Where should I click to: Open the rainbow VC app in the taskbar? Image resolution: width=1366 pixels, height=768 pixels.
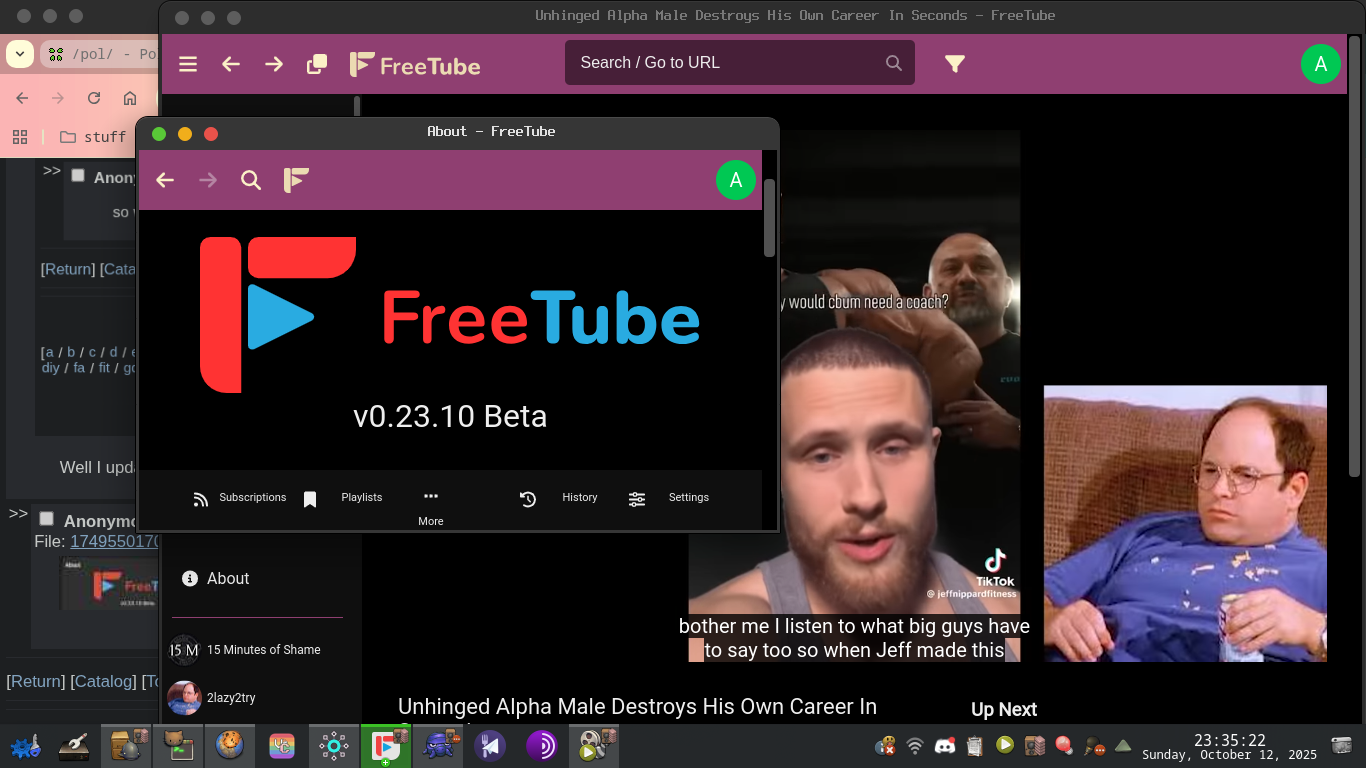click(283, 746)
